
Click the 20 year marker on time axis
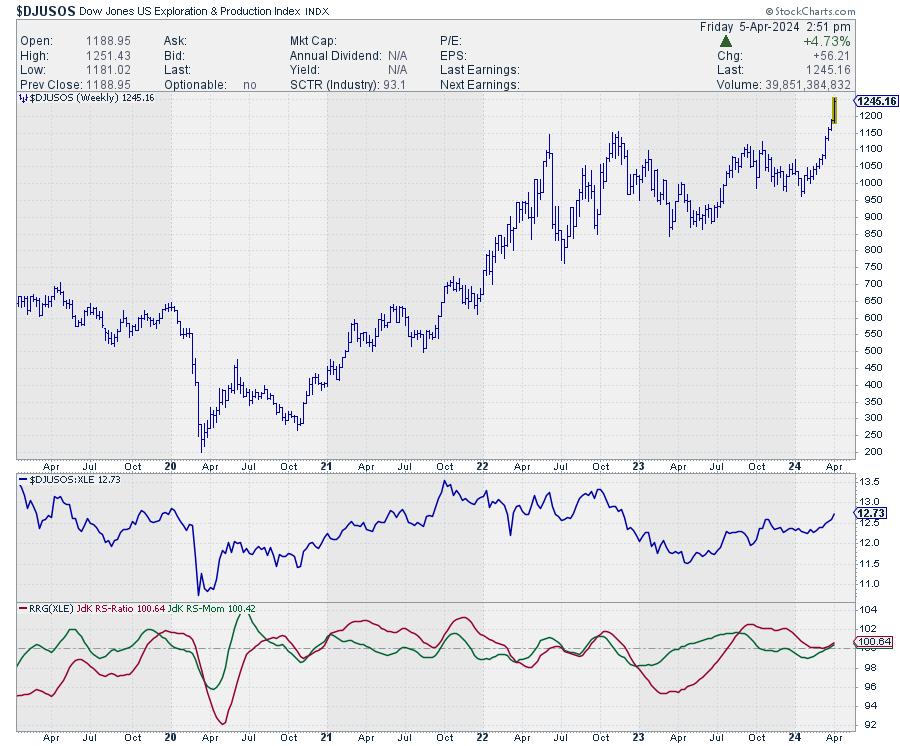click(169, 465)
